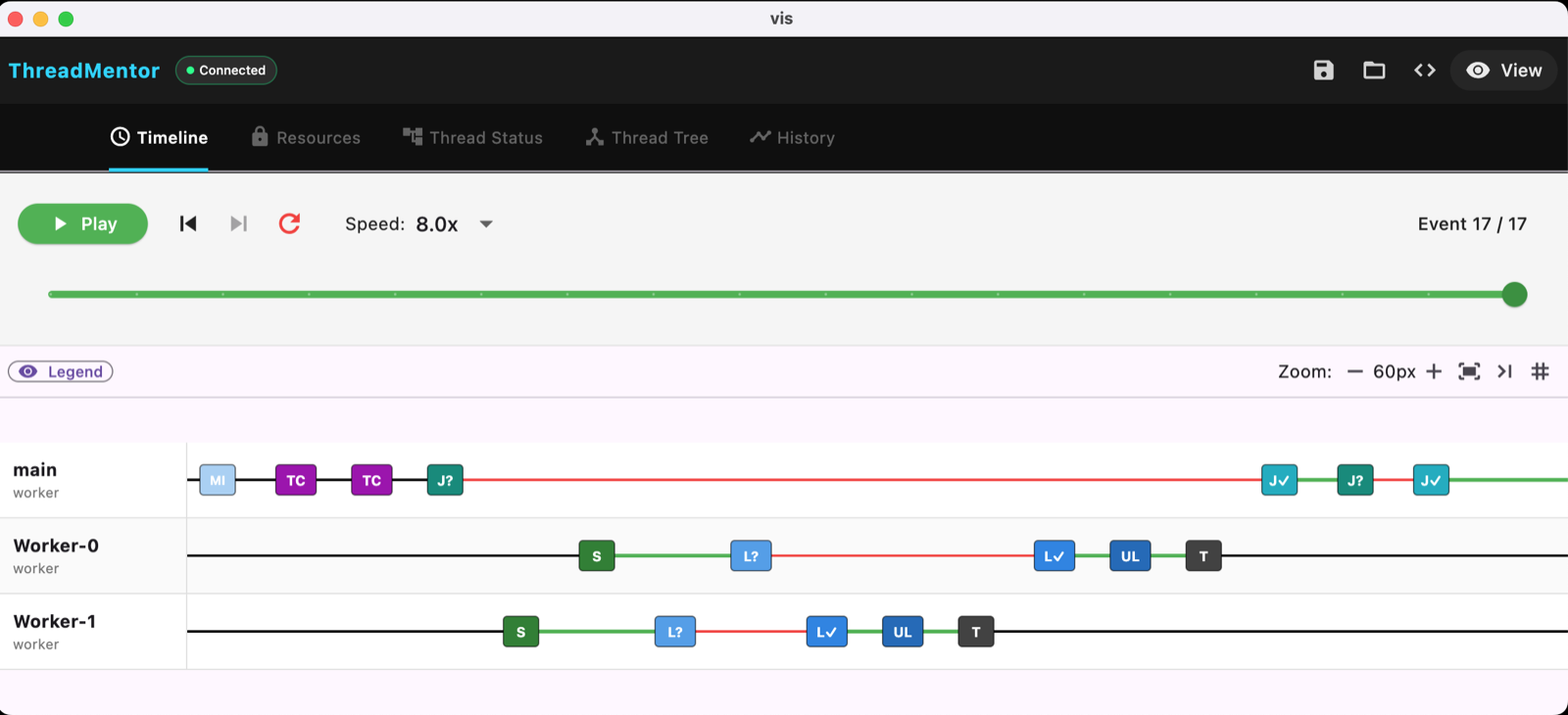The width and height of the screenshot is (1568, 715).
Task: Click the Event 17 / 17 counter
Action: click(x=1472, y=224)
